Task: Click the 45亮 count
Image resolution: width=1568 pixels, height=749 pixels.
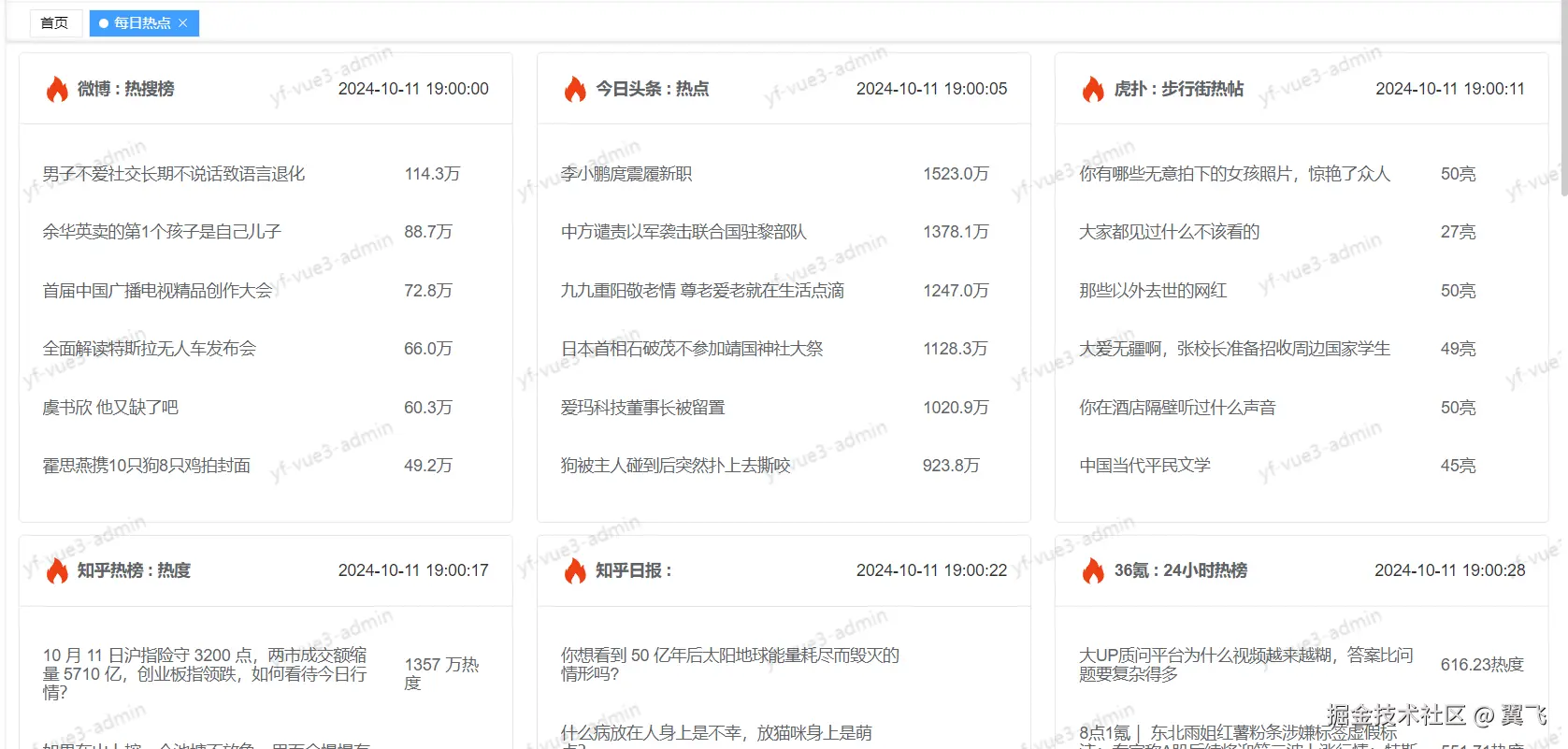Action: [x=1458, y=466]
